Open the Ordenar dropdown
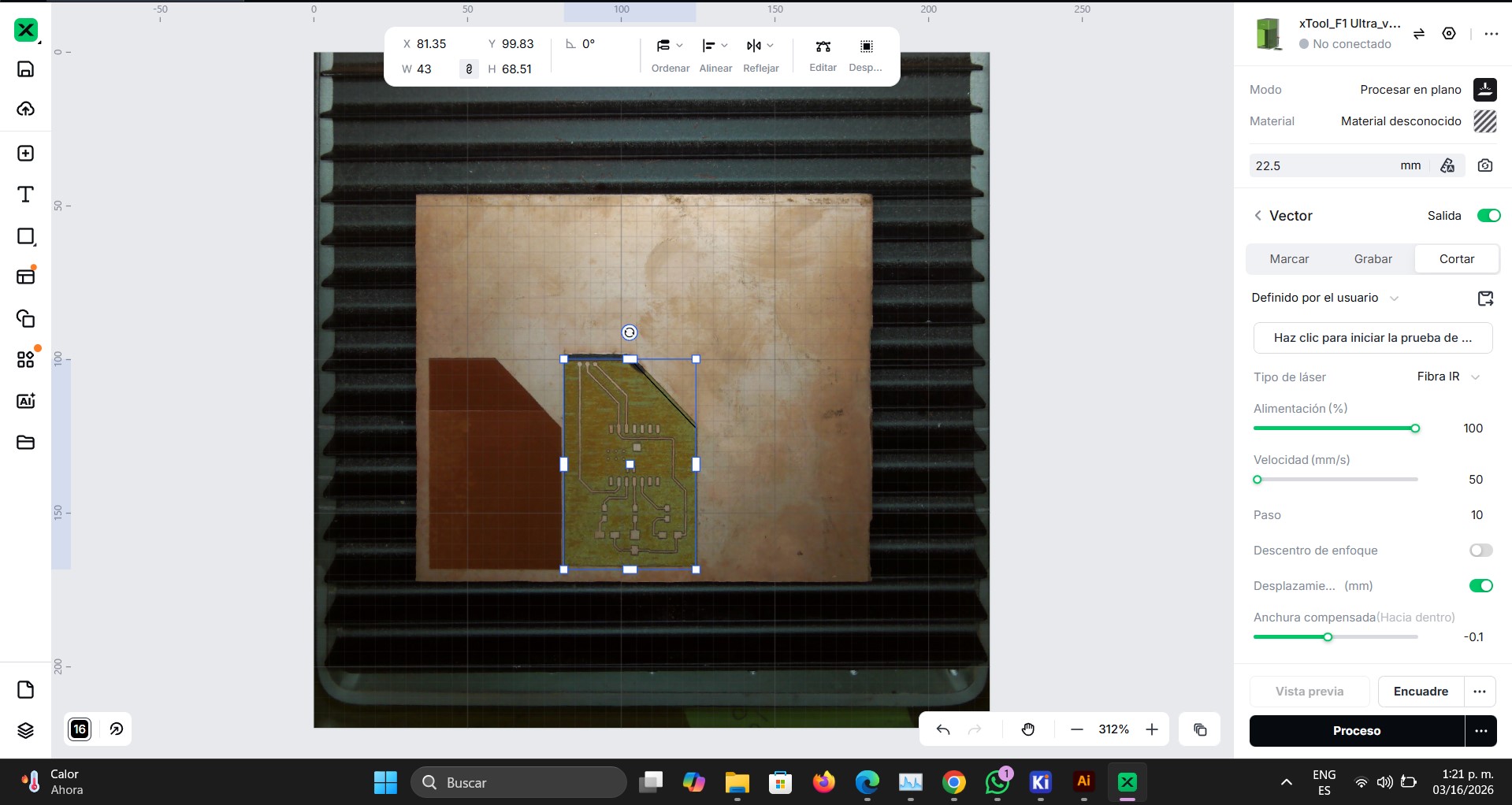 (671, 55)
